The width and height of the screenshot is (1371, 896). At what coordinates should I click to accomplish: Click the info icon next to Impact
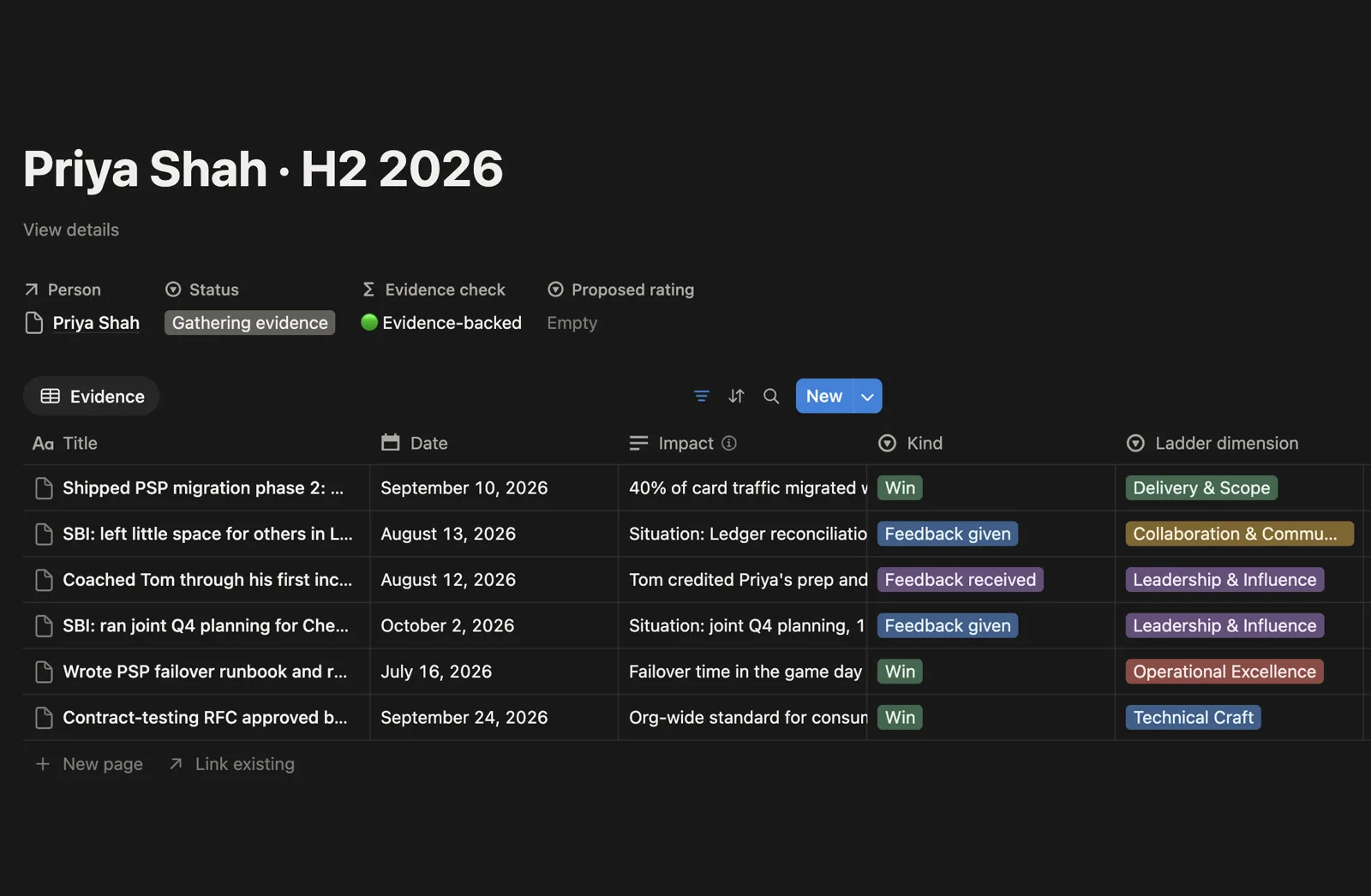coord(729,443)
